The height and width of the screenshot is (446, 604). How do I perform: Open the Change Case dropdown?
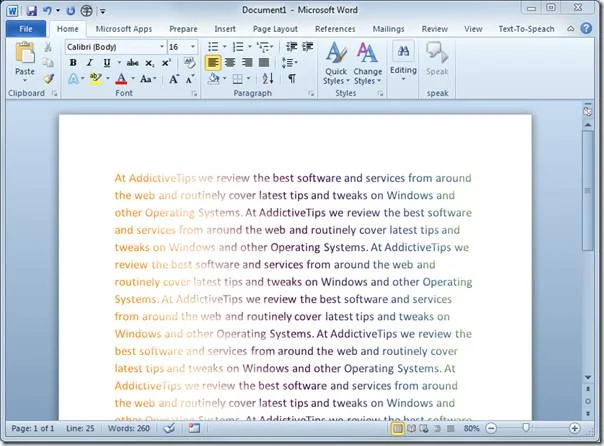148,79
